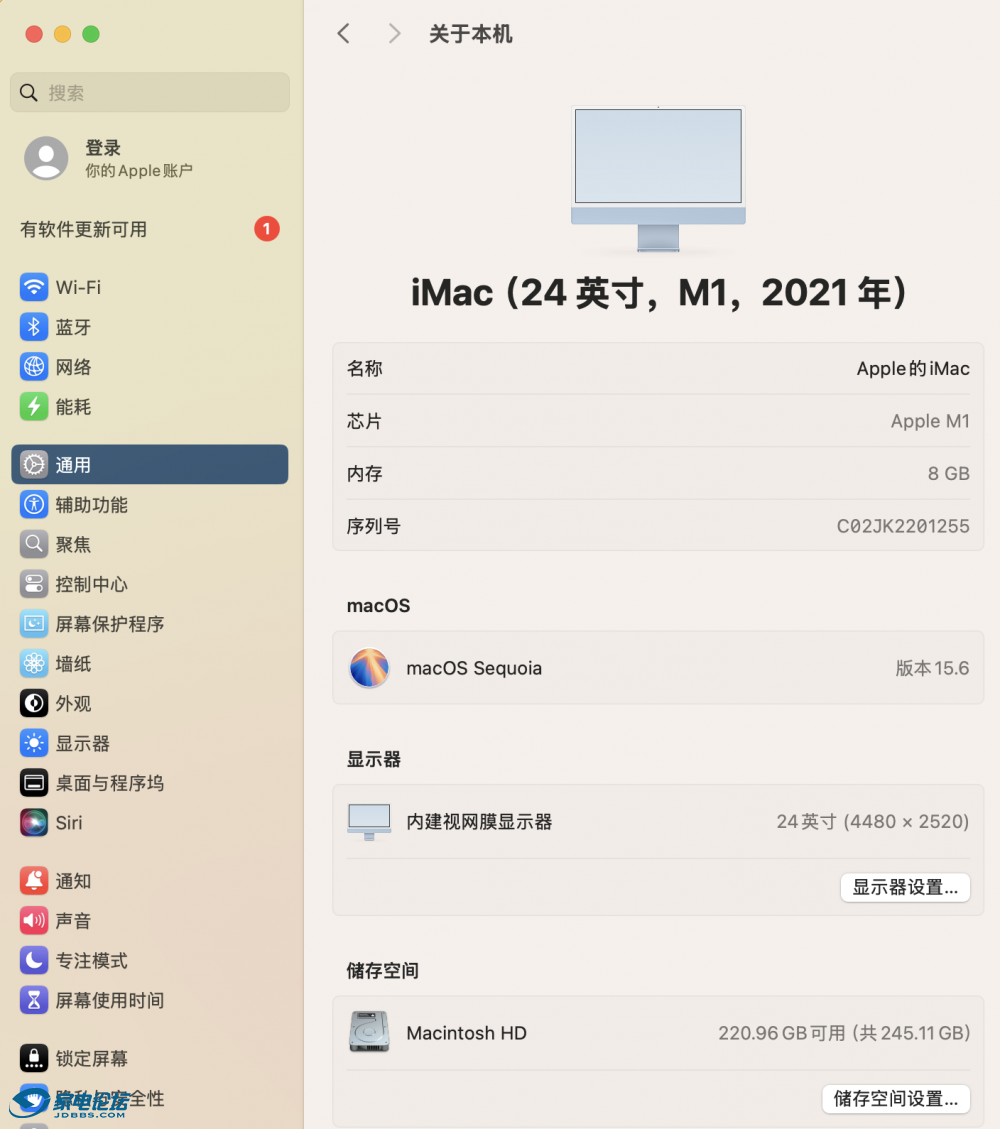Click the red software update badge
The width and height of the screenshot is (1000, 1129).
coord(266,229)
